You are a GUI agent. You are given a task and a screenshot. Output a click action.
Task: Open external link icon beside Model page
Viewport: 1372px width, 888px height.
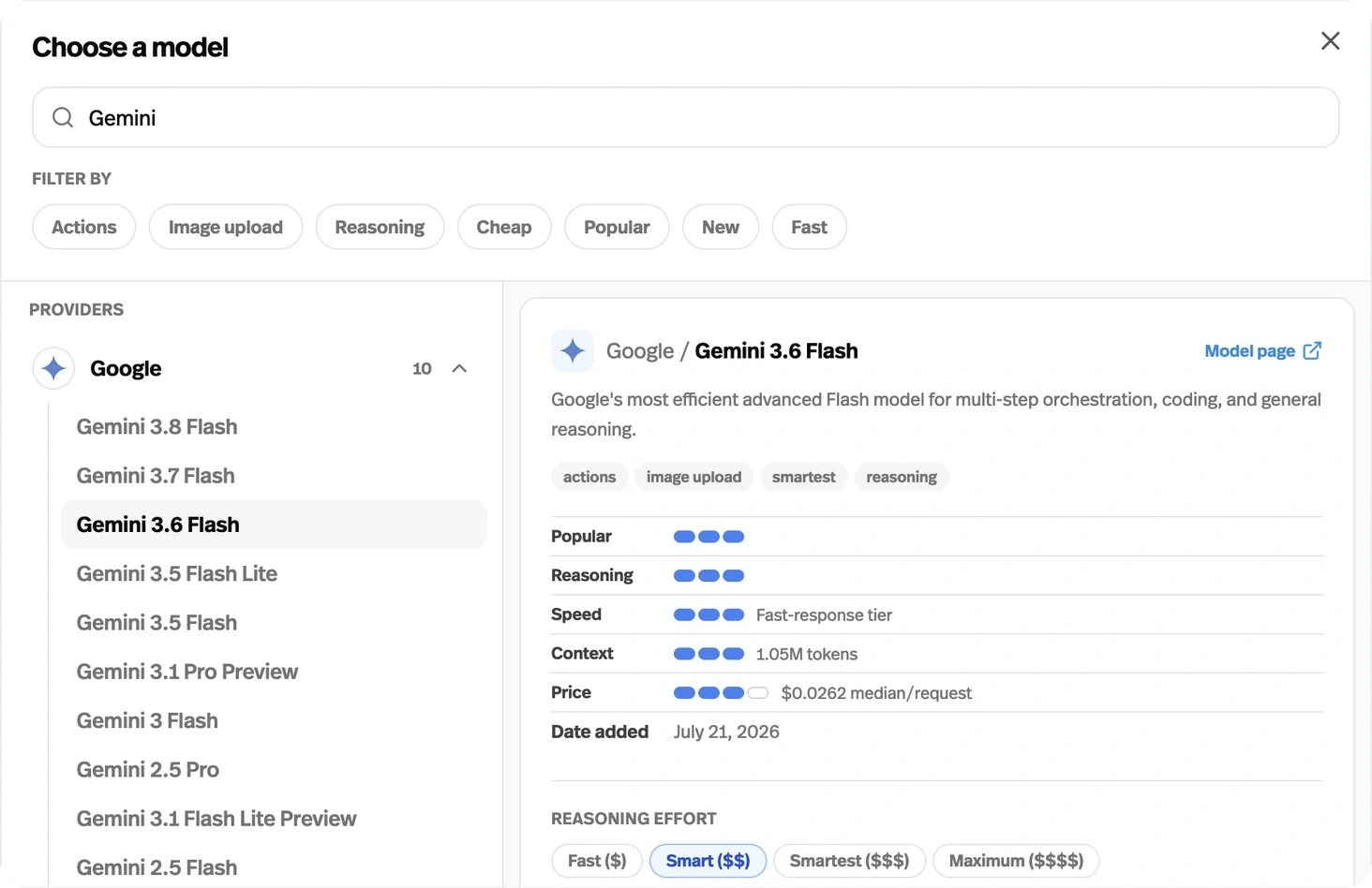point(1312,350)
